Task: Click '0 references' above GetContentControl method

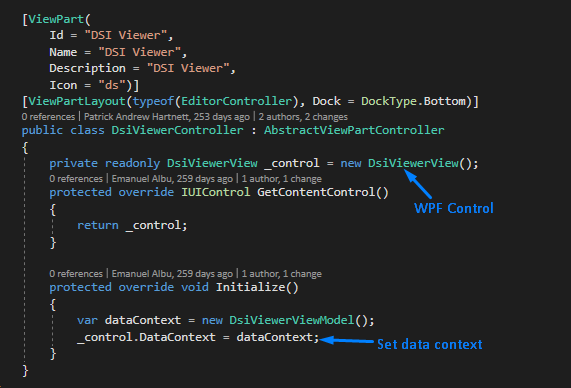Action: (x=76, y=179)
